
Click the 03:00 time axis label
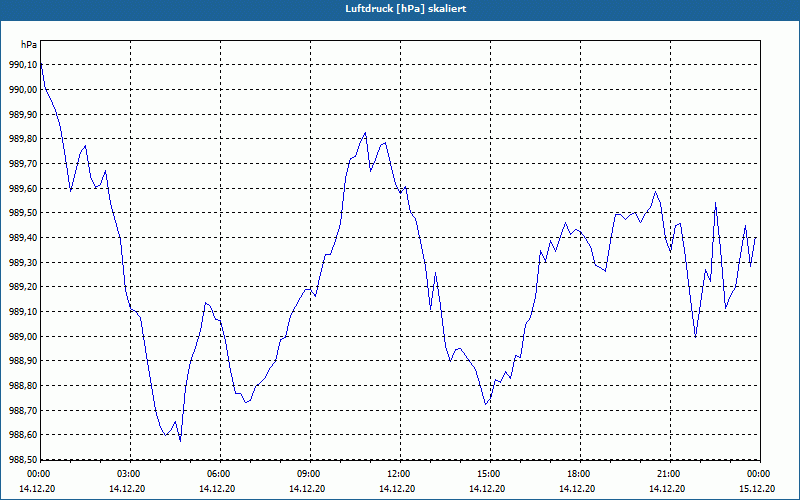(x=130, y=474)
